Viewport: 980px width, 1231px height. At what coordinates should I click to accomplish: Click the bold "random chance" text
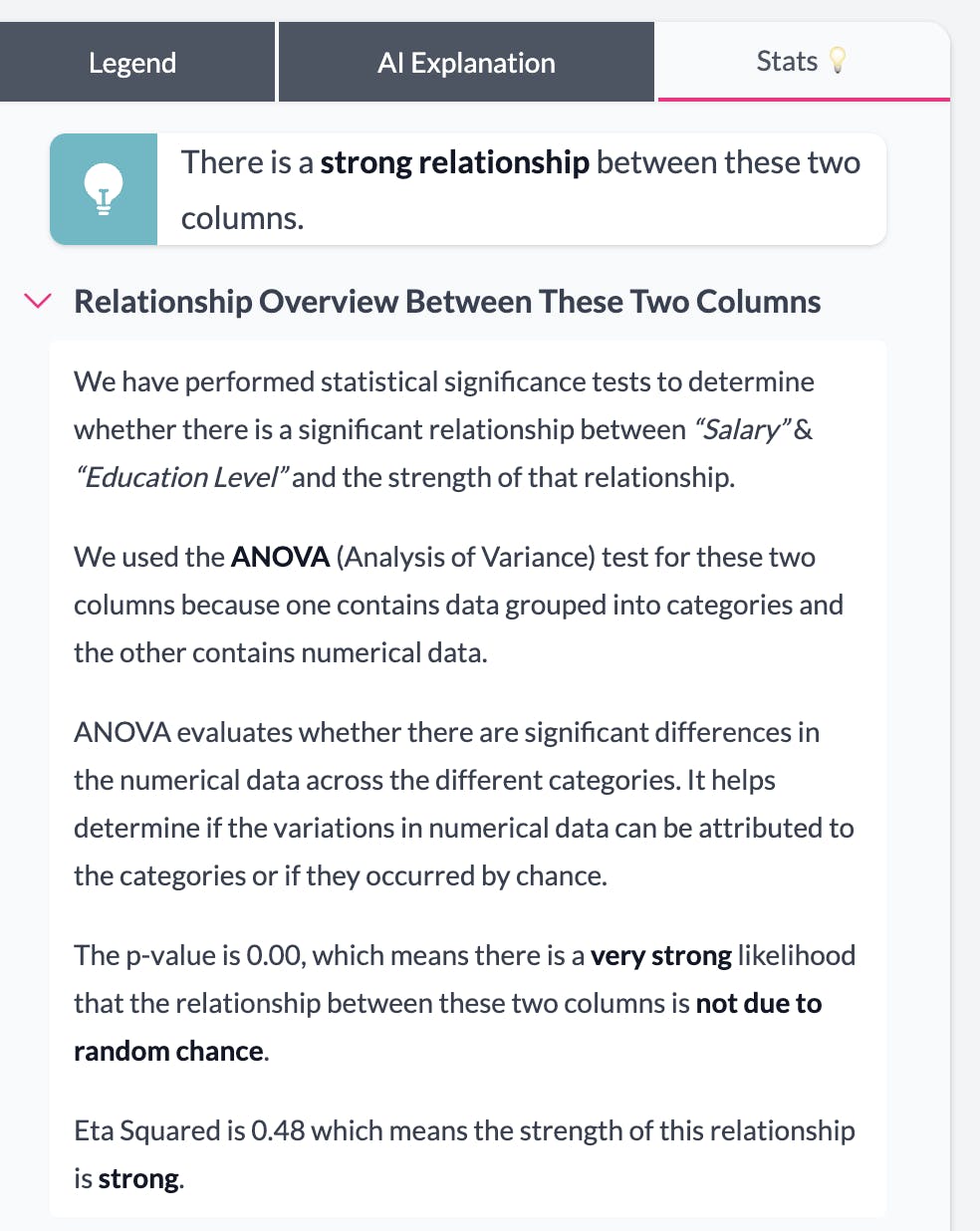click(x=168, y=1052)
